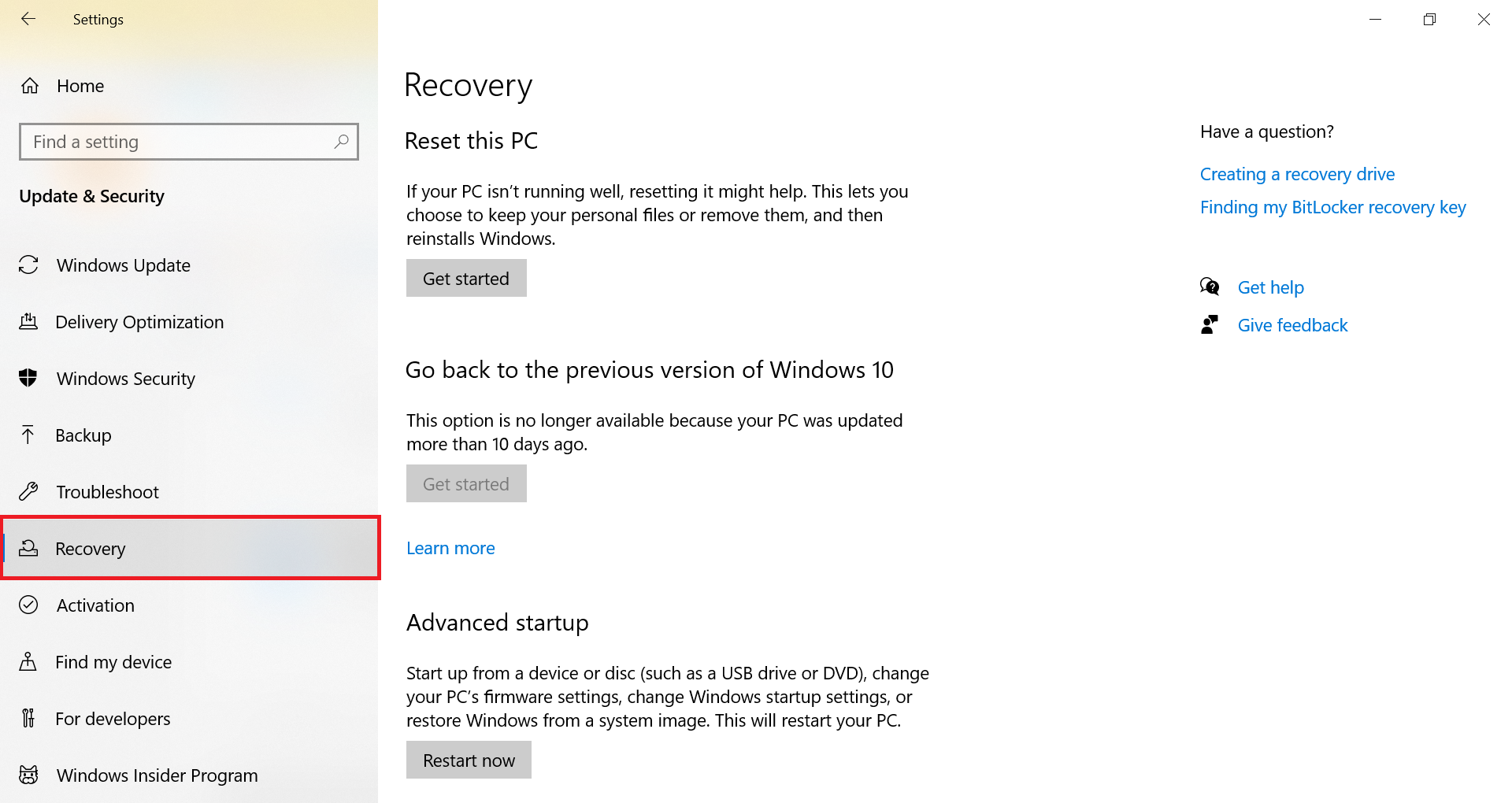The image size is (1512, 803).
Task: Click the back arrow icon in Settings
Action: [28, 19]
